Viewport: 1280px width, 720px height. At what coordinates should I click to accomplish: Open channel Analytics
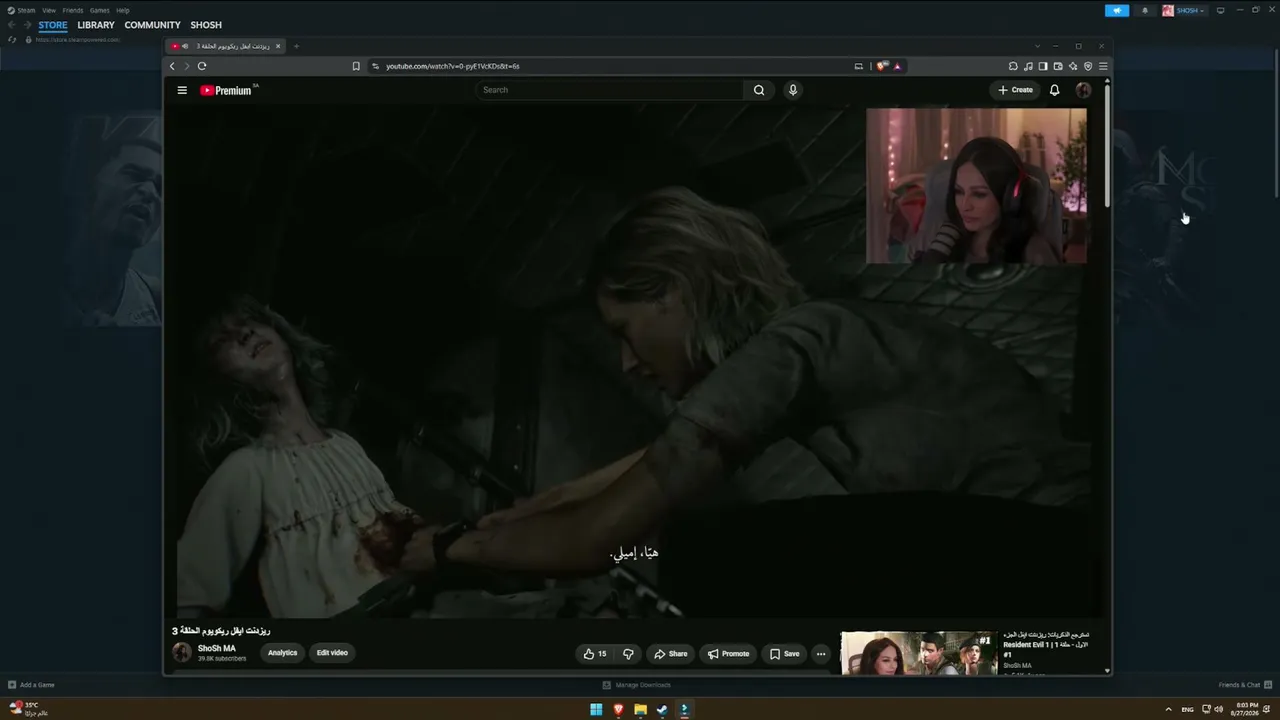[282, 653]
